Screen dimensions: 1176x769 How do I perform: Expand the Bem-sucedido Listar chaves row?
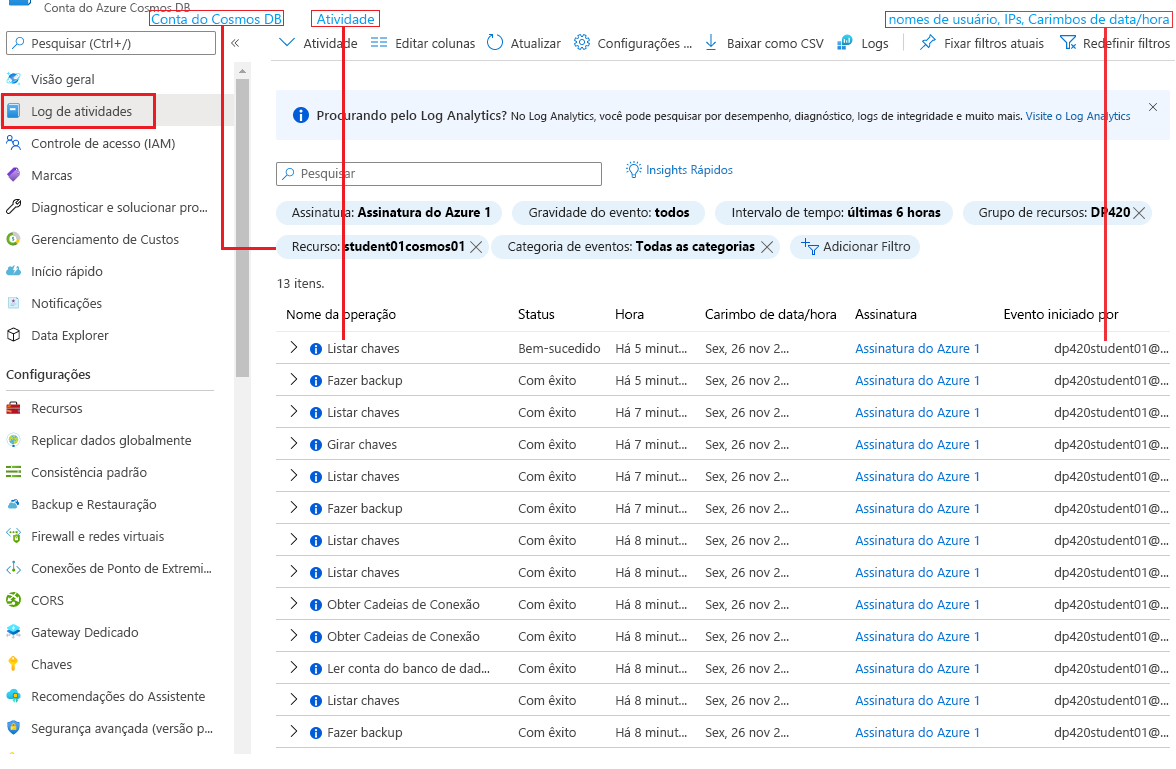[294, 347]
